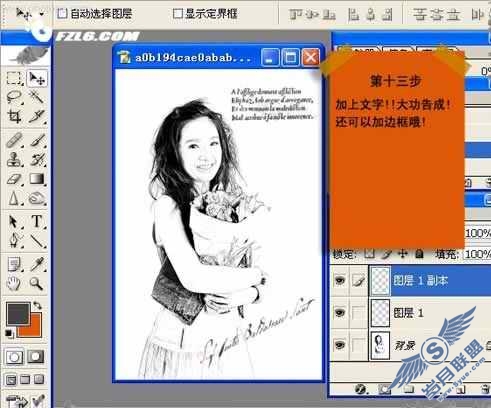Image resolution: width=491 pixels, height=408 pixels.
Task: Align left edges in options bar
Action: pyautogui.click(x=353, y=14)
